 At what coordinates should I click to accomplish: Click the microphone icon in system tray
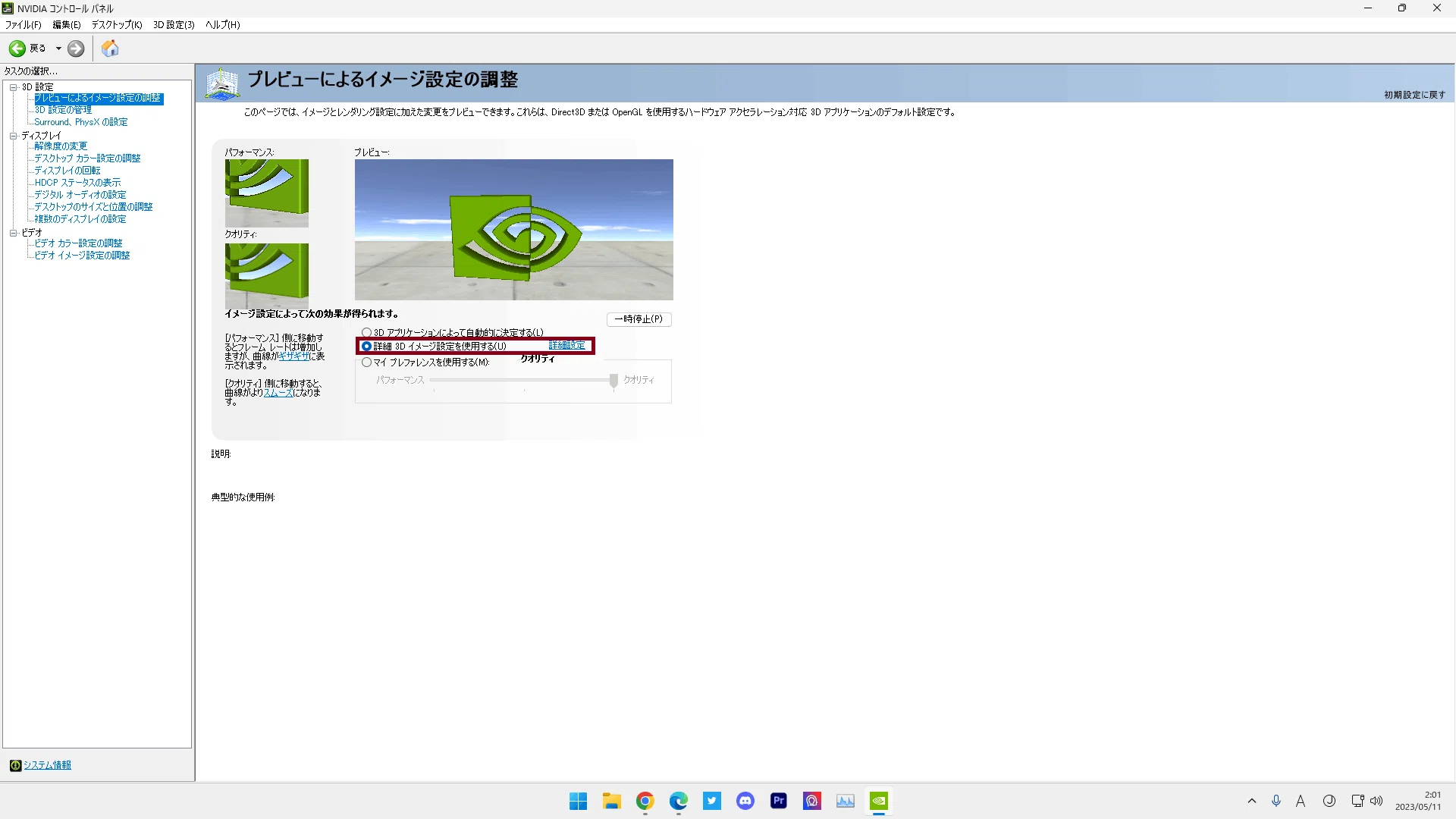tap(1276, 801)
